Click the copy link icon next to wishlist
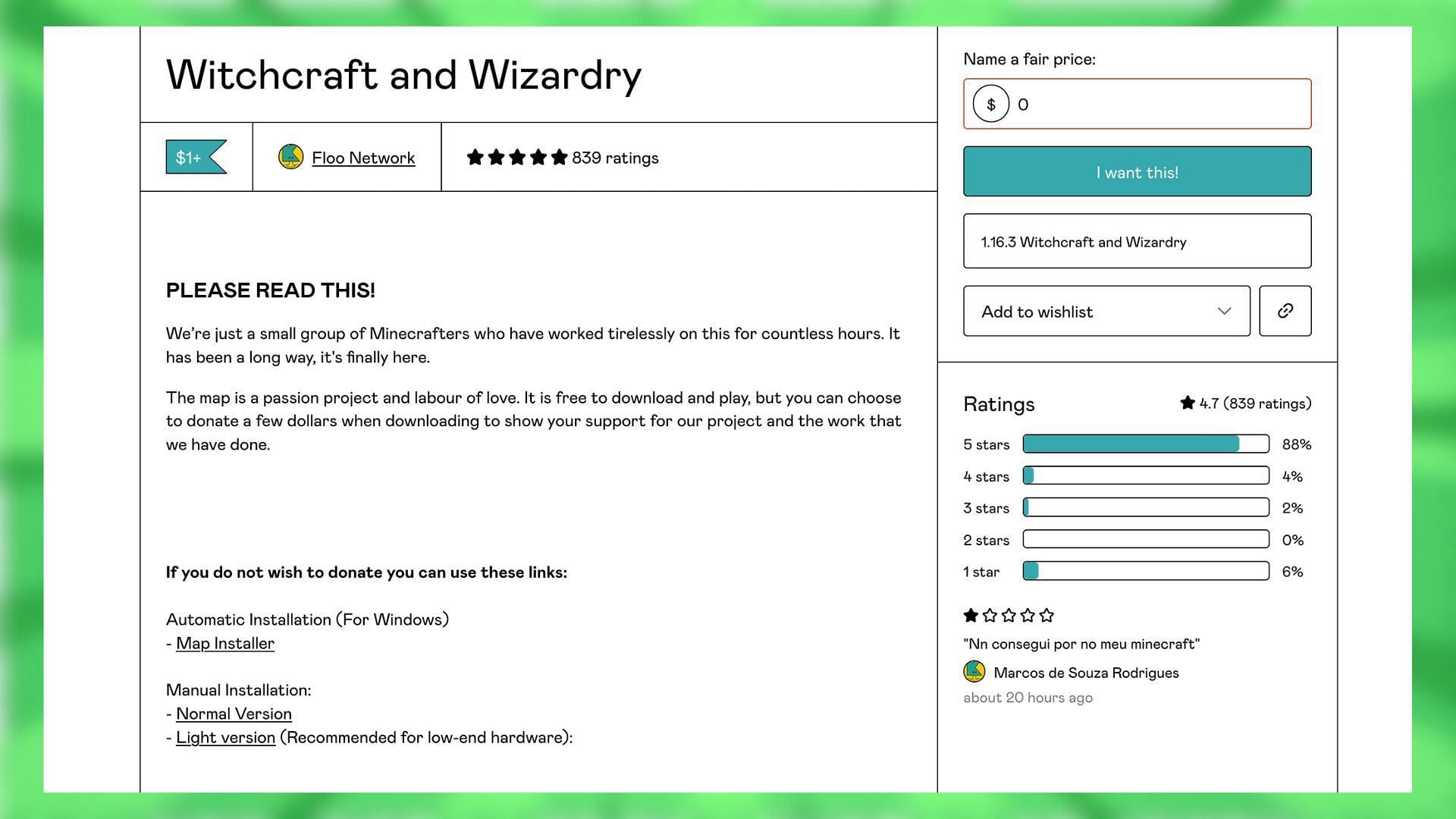This screenshot has height=819, width=1456. [1287, 310]
